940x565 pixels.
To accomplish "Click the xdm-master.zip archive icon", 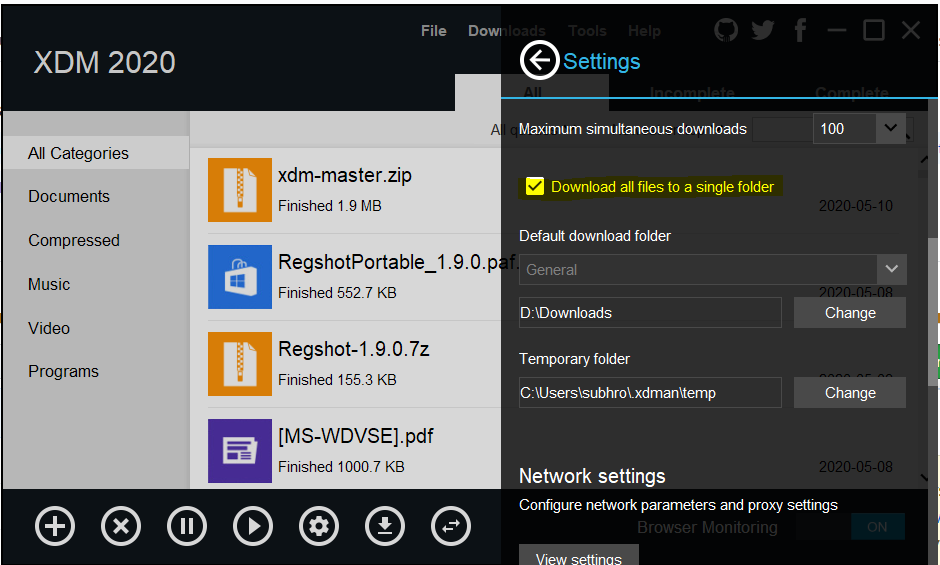I will click(240, 190).
